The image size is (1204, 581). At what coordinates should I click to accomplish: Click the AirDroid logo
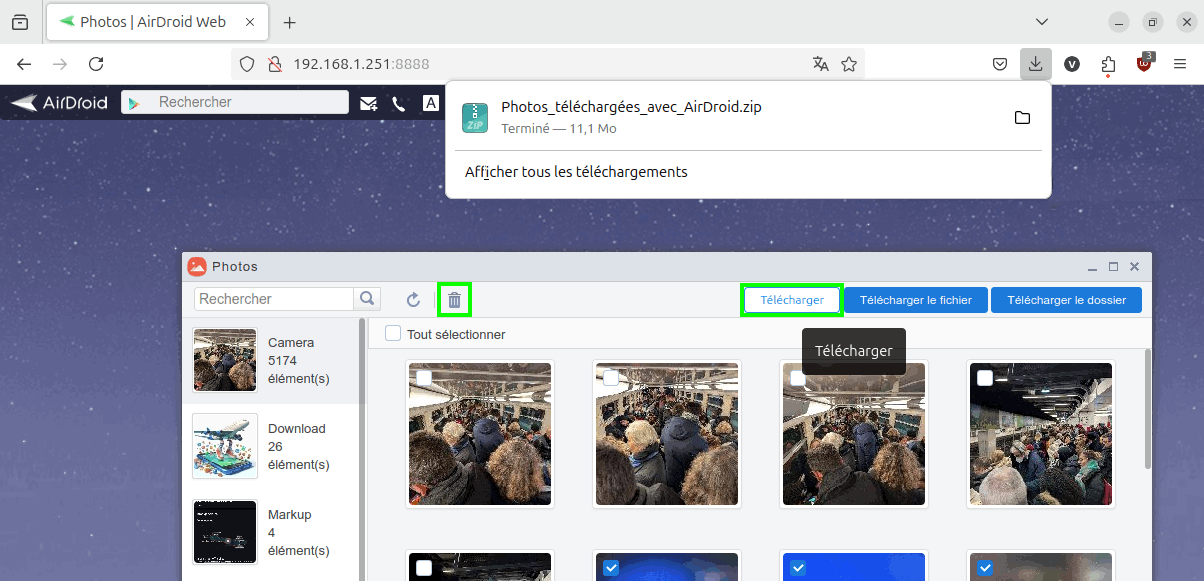pos(59,102)
